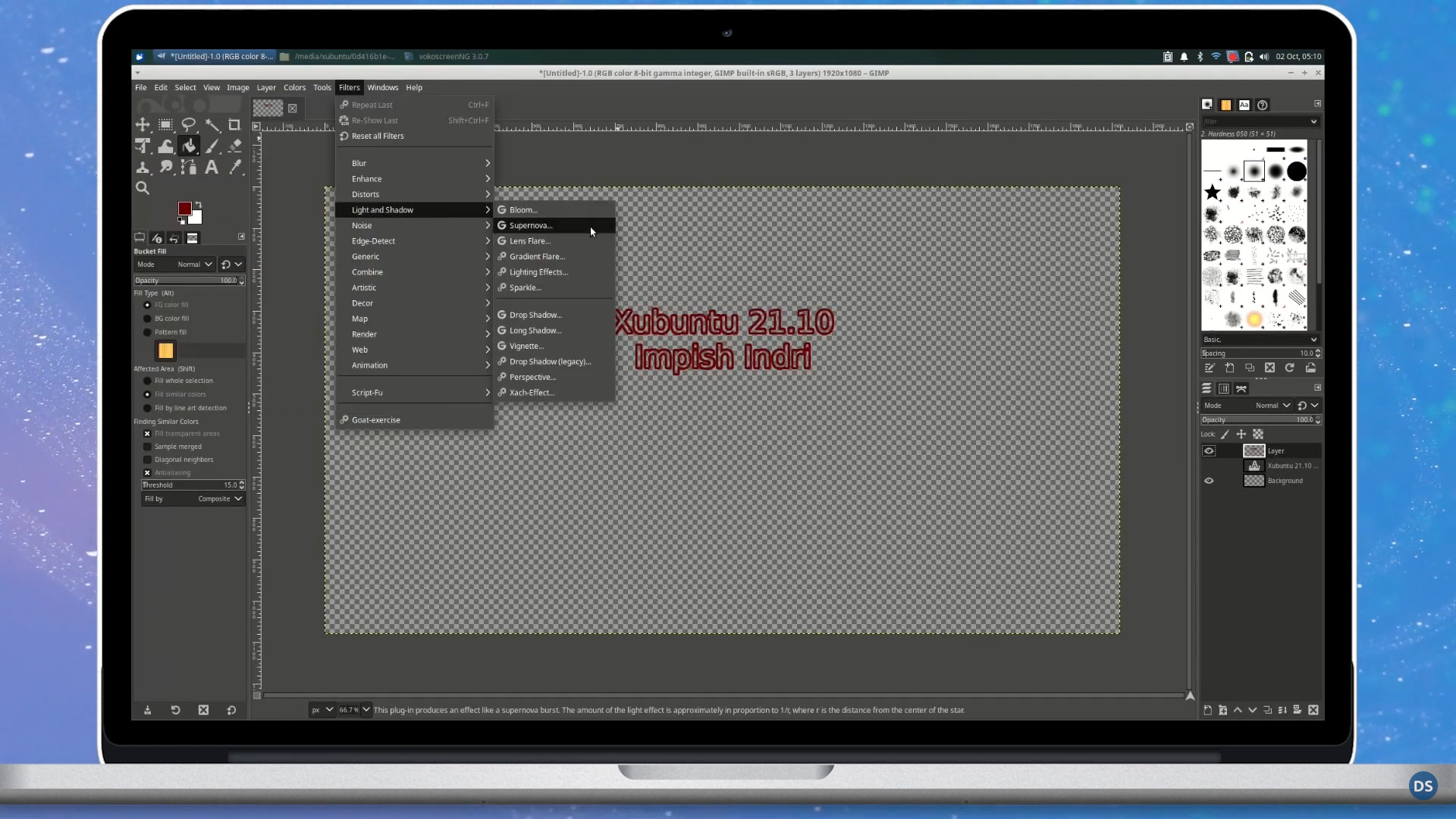This screenshot has height=819, width=1456.
Task: Choose Supernova from Light and Shadow submenu
Action: pyautogui.click(x=554, y=226)
